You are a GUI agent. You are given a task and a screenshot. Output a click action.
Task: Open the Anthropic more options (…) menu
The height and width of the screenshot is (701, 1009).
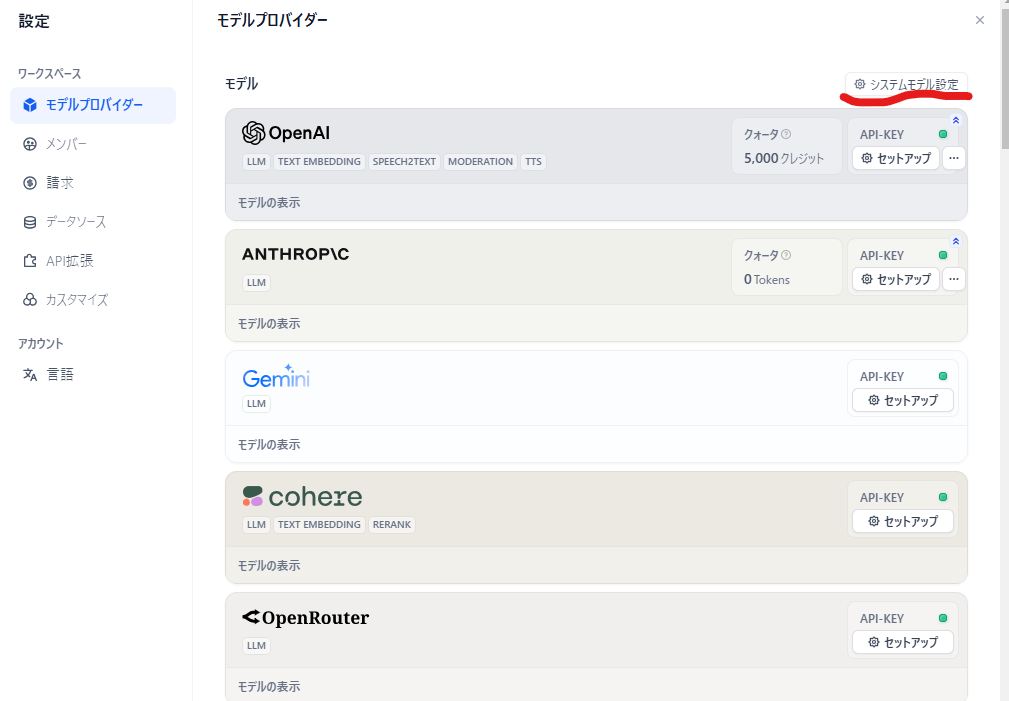(x=954, y=279)
